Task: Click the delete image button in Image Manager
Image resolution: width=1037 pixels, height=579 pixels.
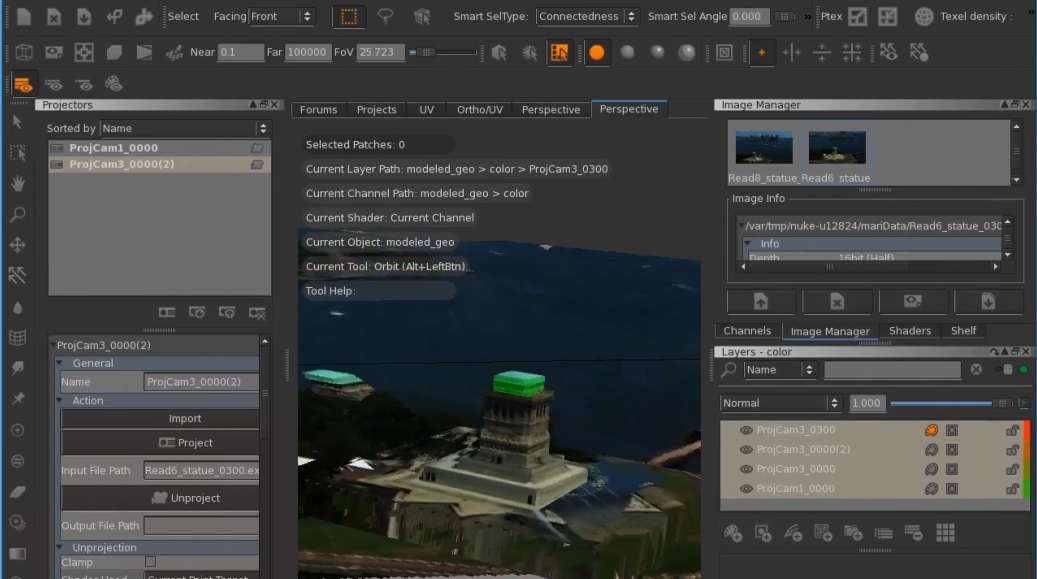Action: point(837,302)
